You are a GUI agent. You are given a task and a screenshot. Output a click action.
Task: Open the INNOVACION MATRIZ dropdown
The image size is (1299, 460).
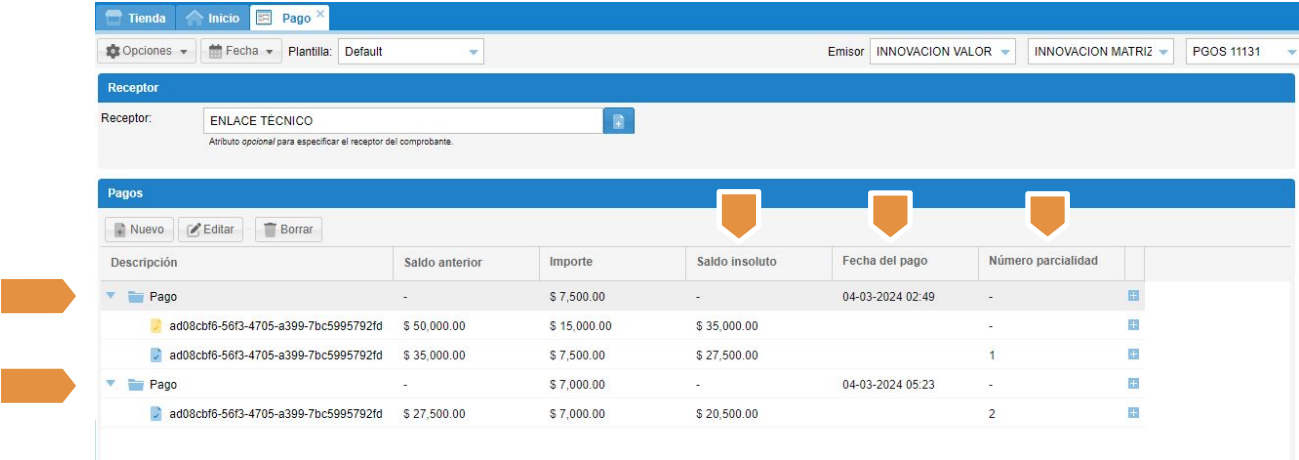point(1162,52)
